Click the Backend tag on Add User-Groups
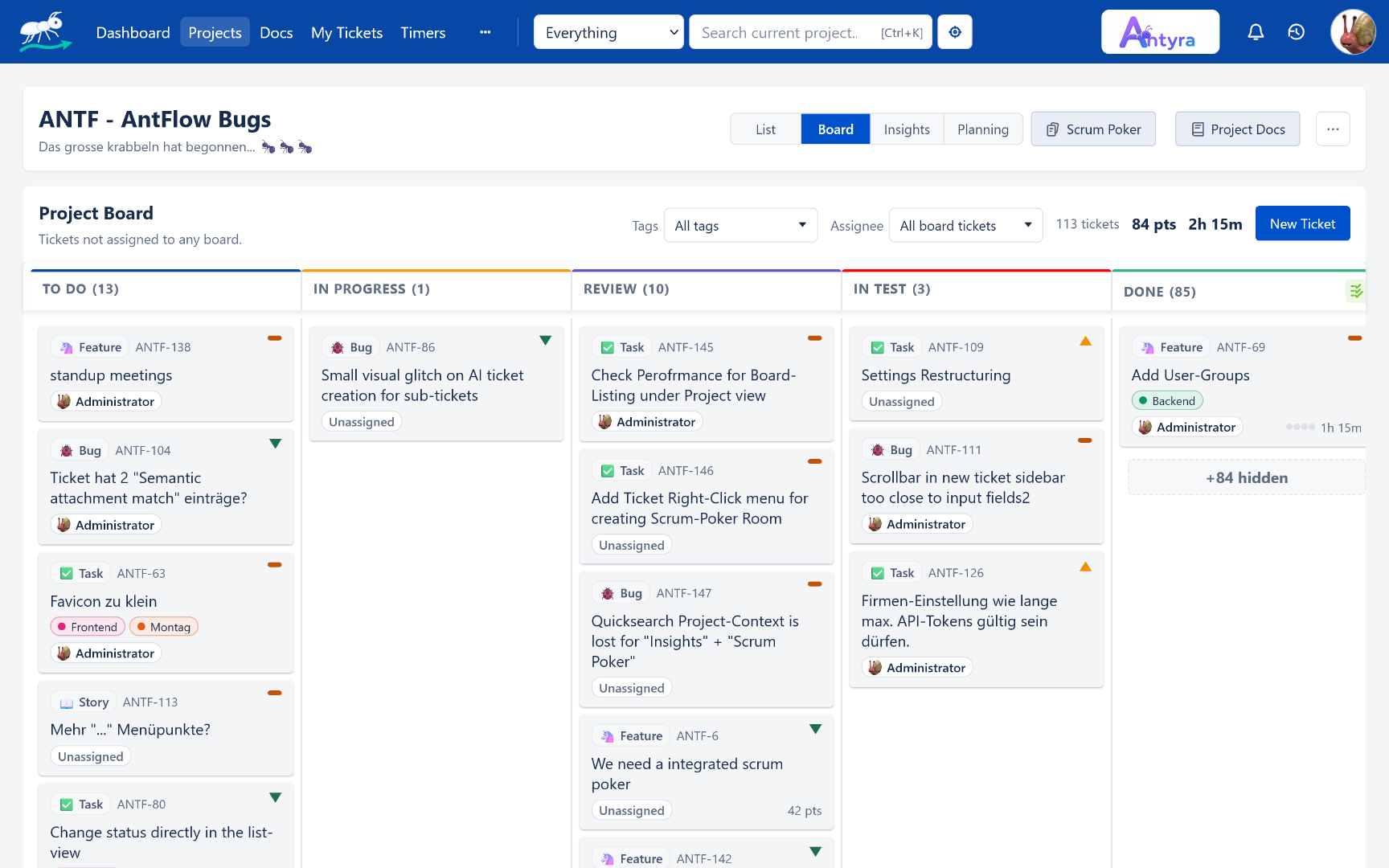1389x868 pixels. click(1166, 400)
